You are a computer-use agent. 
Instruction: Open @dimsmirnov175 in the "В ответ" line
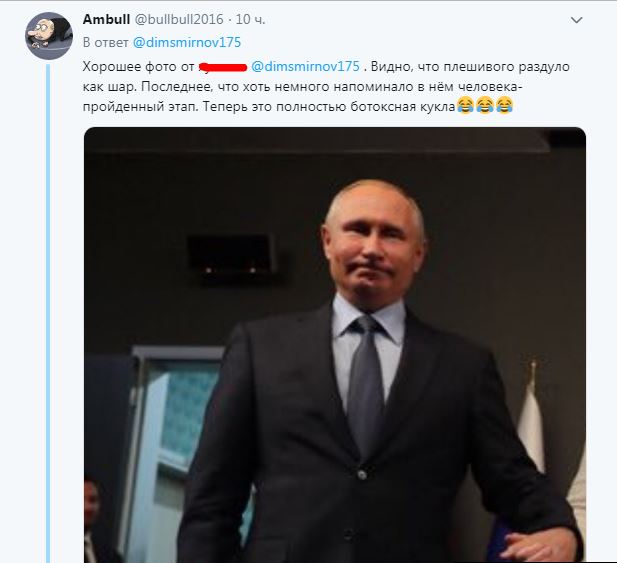[x=186, y=42]
